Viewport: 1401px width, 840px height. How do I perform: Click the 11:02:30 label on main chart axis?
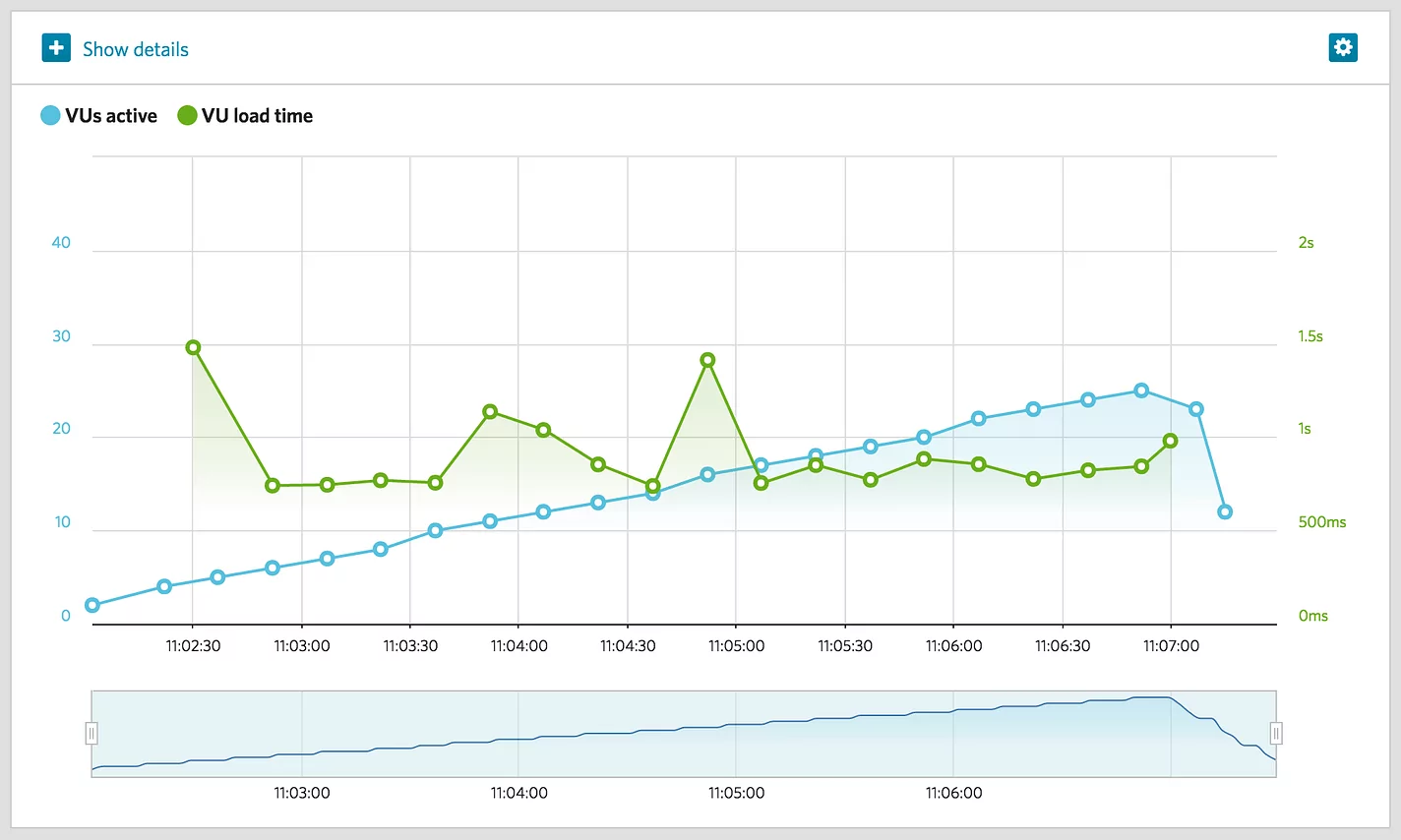(193, 646)
